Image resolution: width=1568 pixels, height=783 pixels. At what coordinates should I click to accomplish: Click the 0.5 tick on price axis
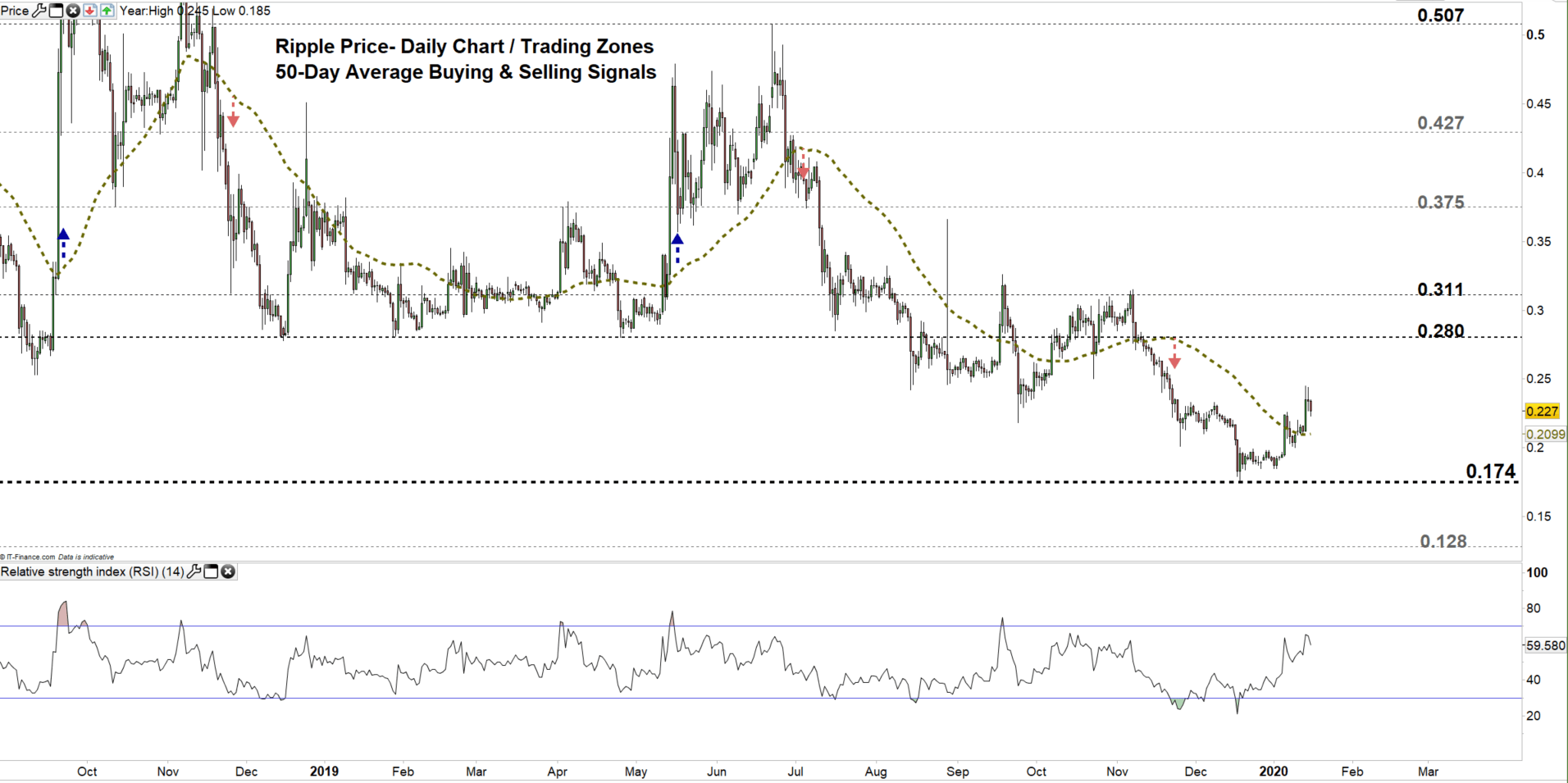(1536, 34)
